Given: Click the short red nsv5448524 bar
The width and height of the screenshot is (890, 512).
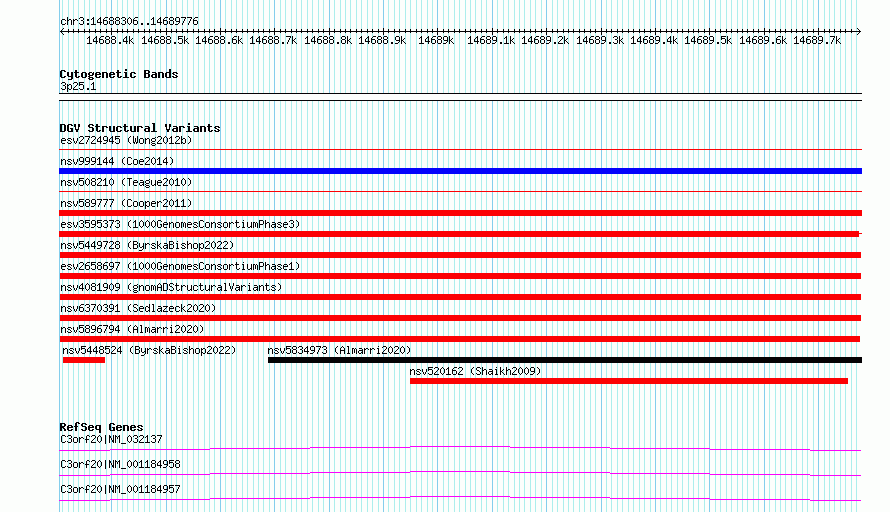Looking at the screenshot, I should (x=84, y=360).
